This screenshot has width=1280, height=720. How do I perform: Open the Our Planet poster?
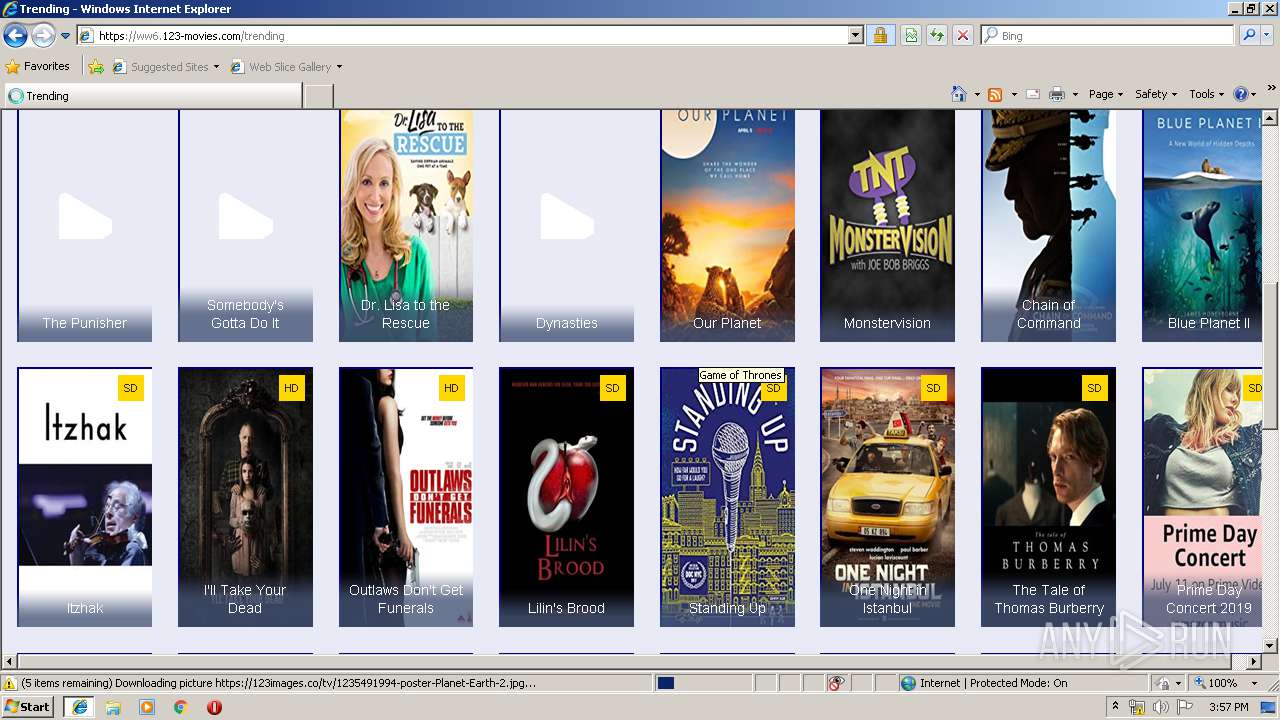pyautogui.click(x=727, y=226)
